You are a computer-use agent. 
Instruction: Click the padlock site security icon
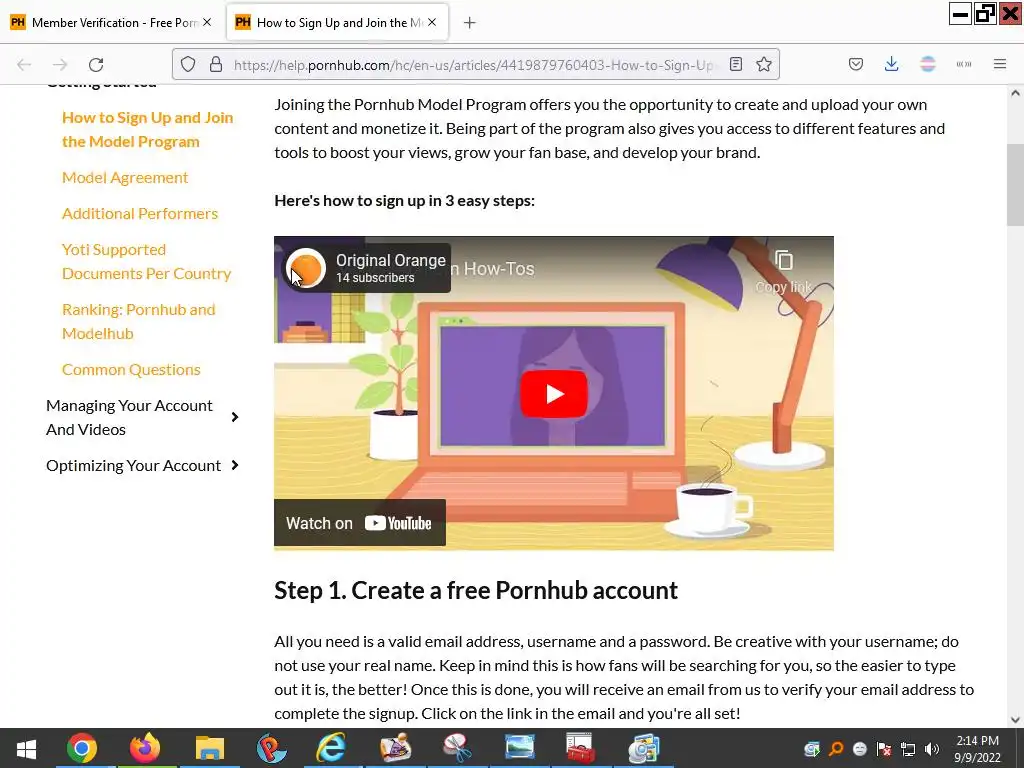216,64
